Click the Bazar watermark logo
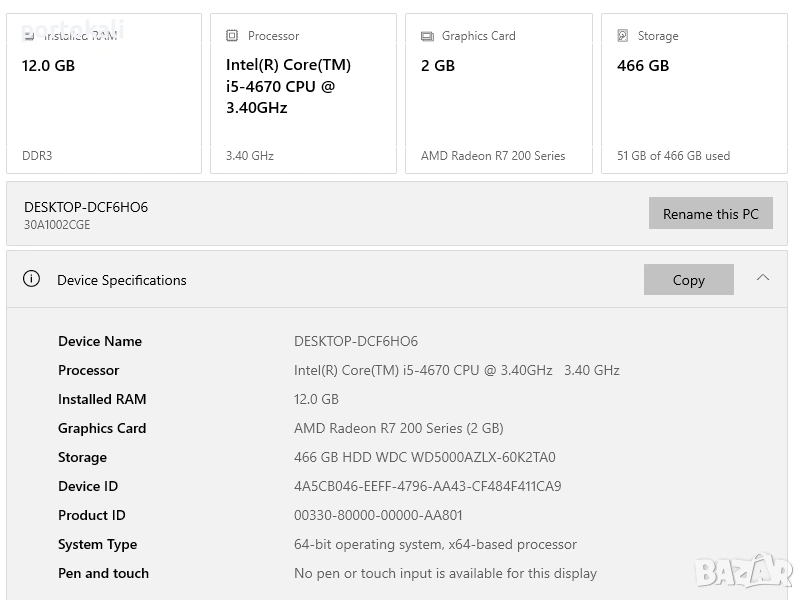Image resolution: width=805 pixels, height=600 pixels. tap(744, 570)
